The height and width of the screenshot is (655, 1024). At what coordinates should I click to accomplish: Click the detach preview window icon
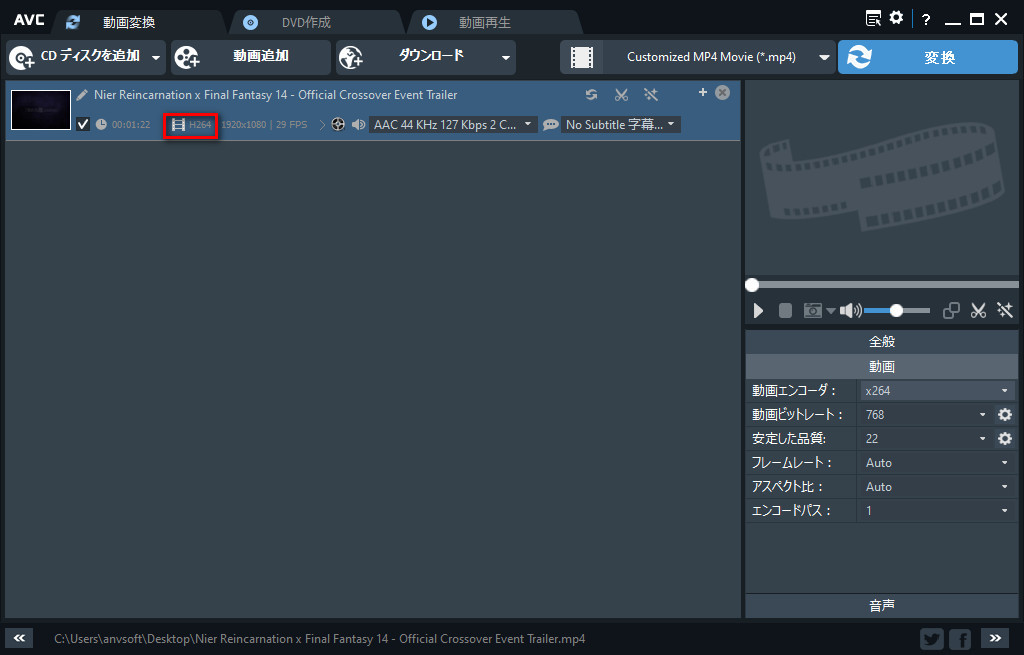coord(951,310)
